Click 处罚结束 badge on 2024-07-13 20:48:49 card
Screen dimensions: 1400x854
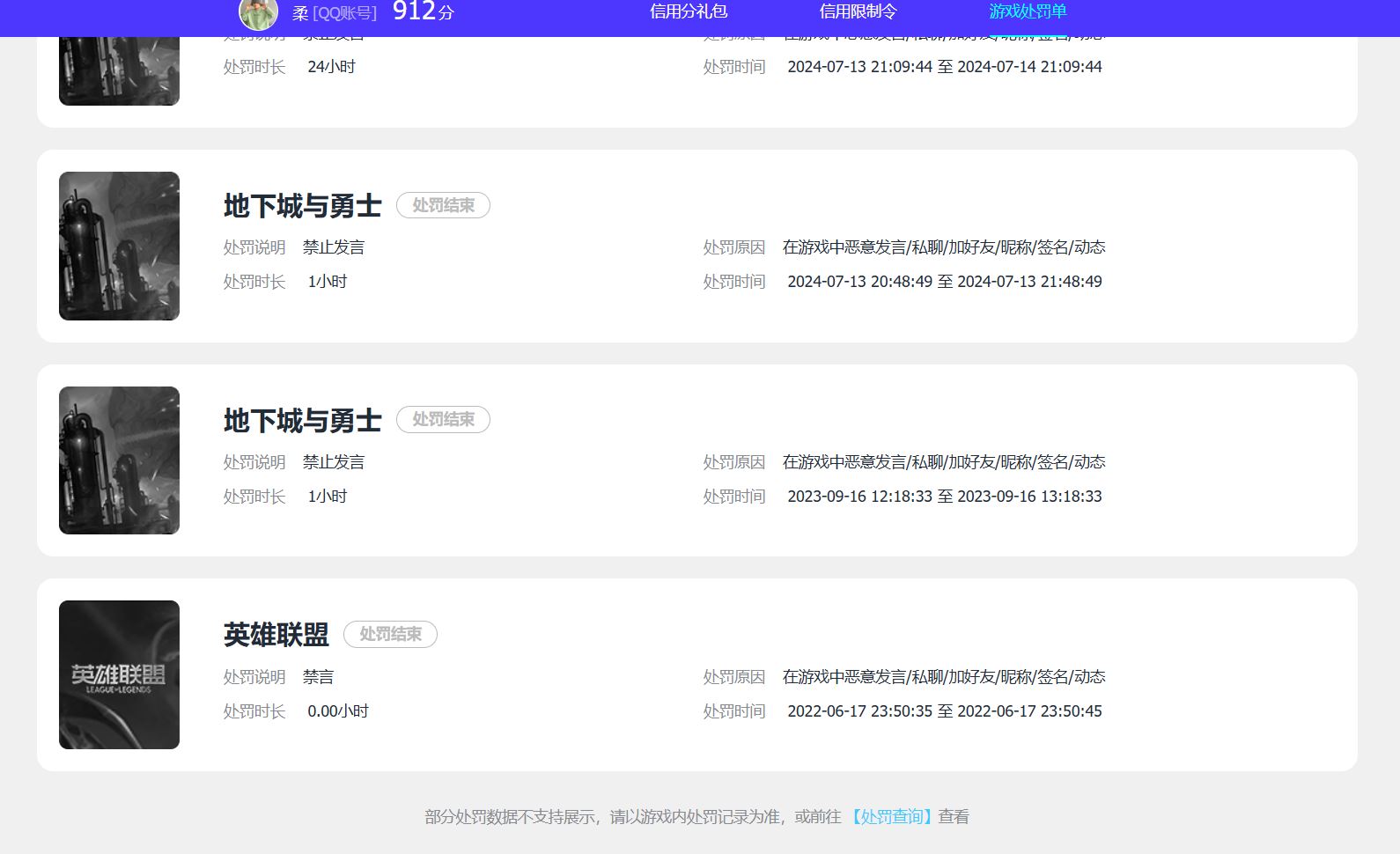pos(443,205)
